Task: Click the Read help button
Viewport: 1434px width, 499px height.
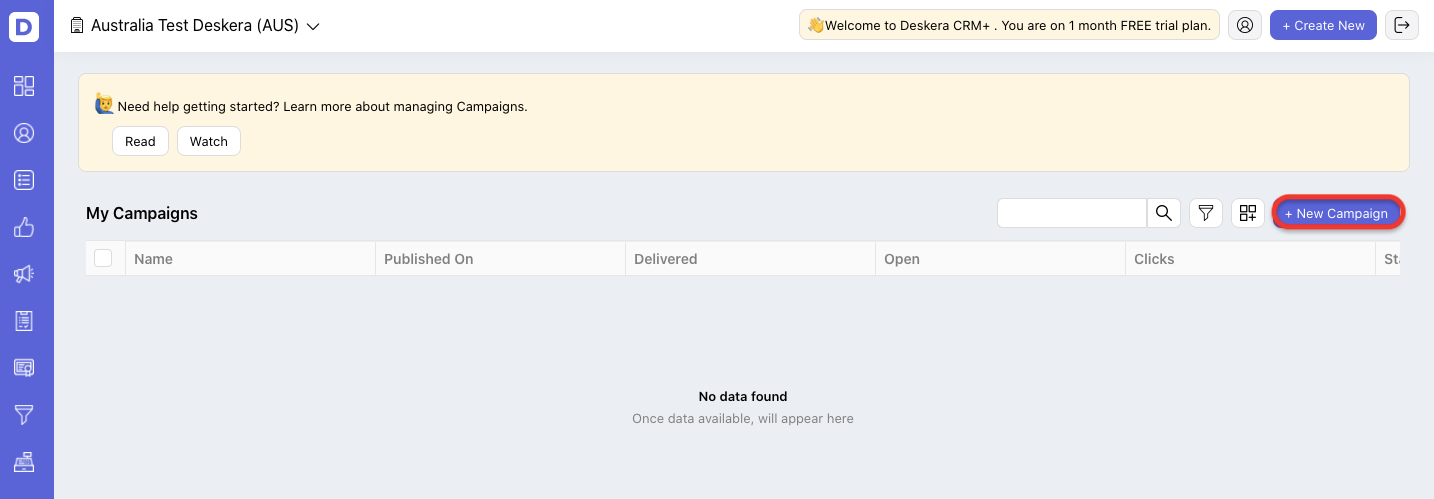Action: pyautogui.click(x=140, y=141)
